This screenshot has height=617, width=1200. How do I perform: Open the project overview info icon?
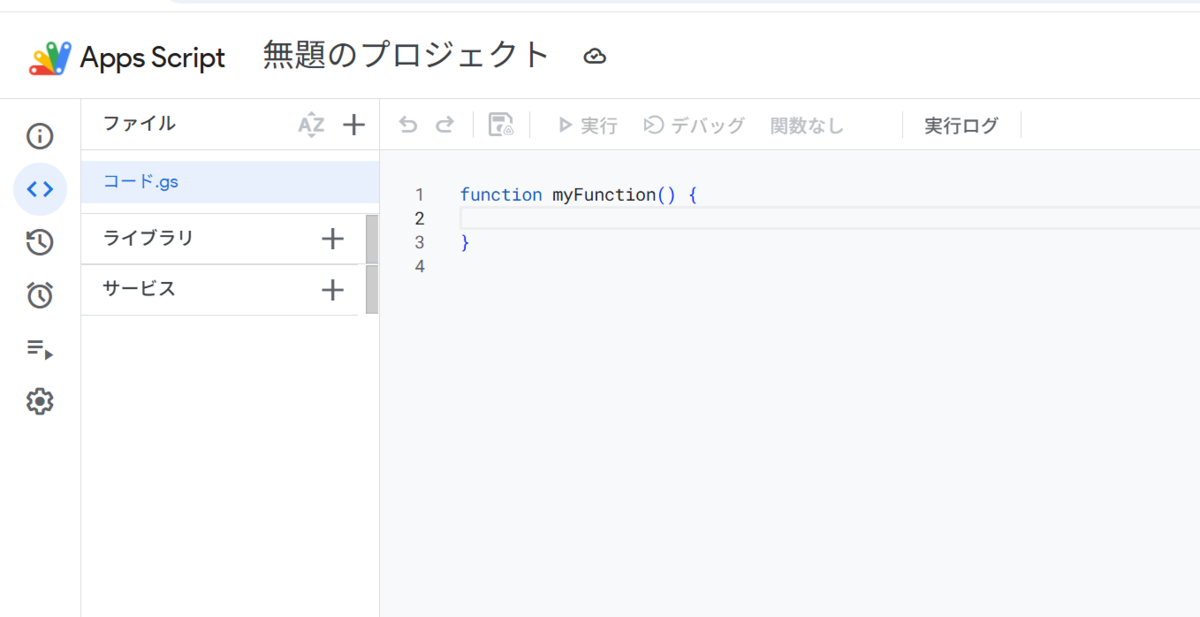click(x=39, y=136)
